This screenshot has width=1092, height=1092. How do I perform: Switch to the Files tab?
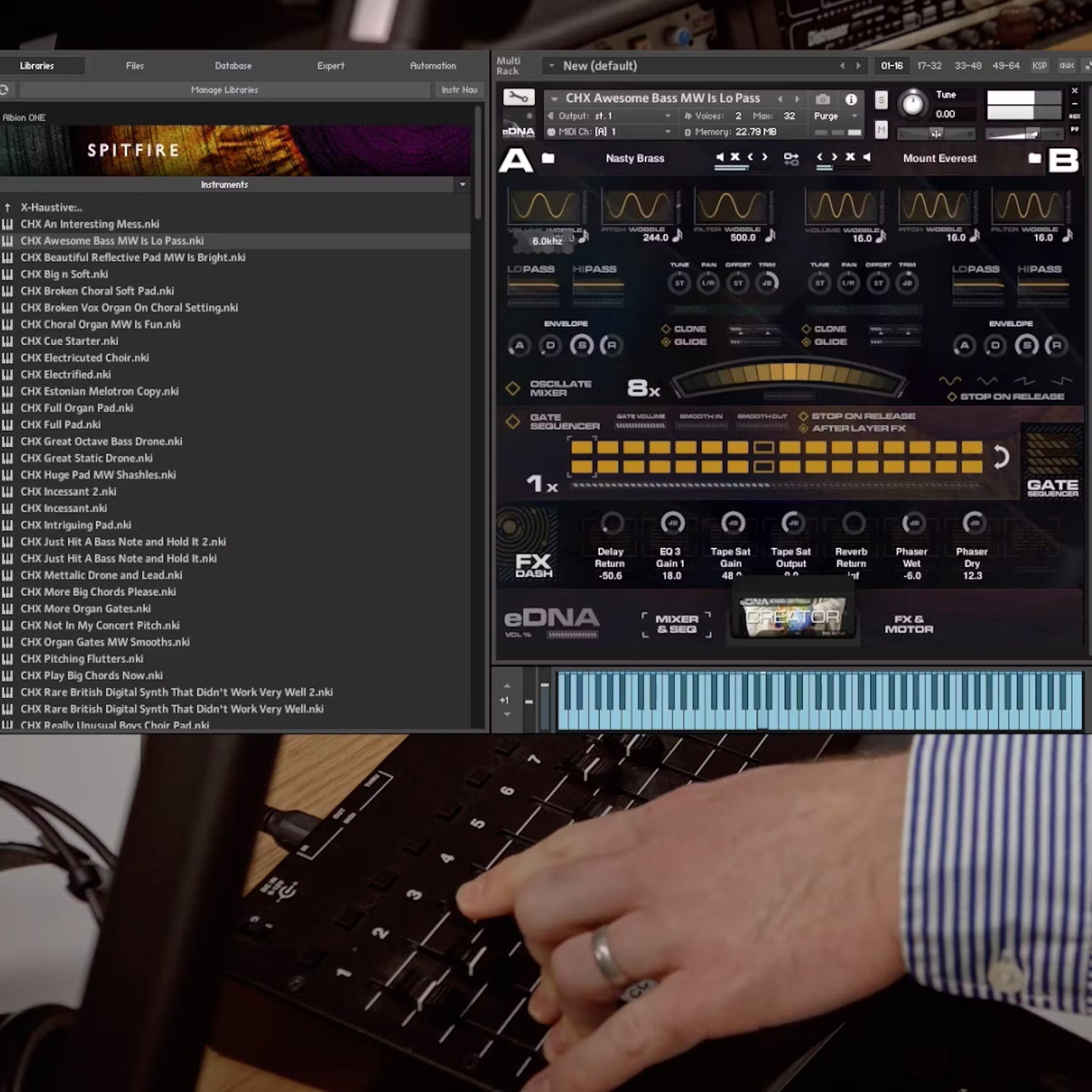135,66
